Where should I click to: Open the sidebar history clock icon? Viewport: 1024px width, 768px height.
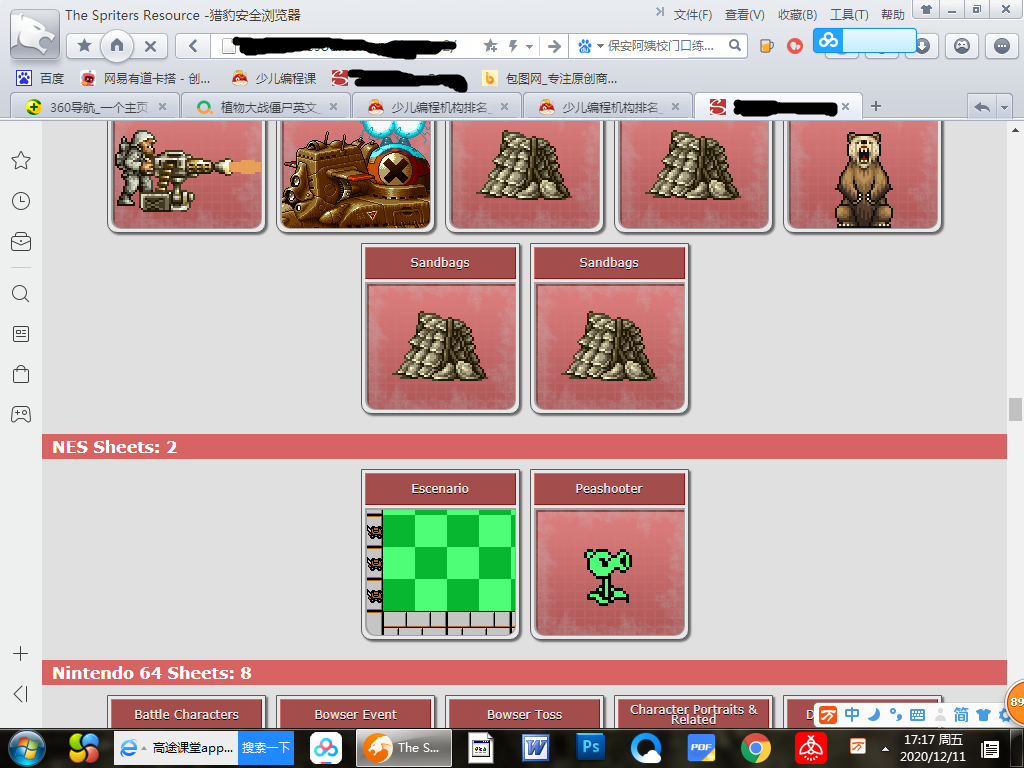(x=21, y=201)
